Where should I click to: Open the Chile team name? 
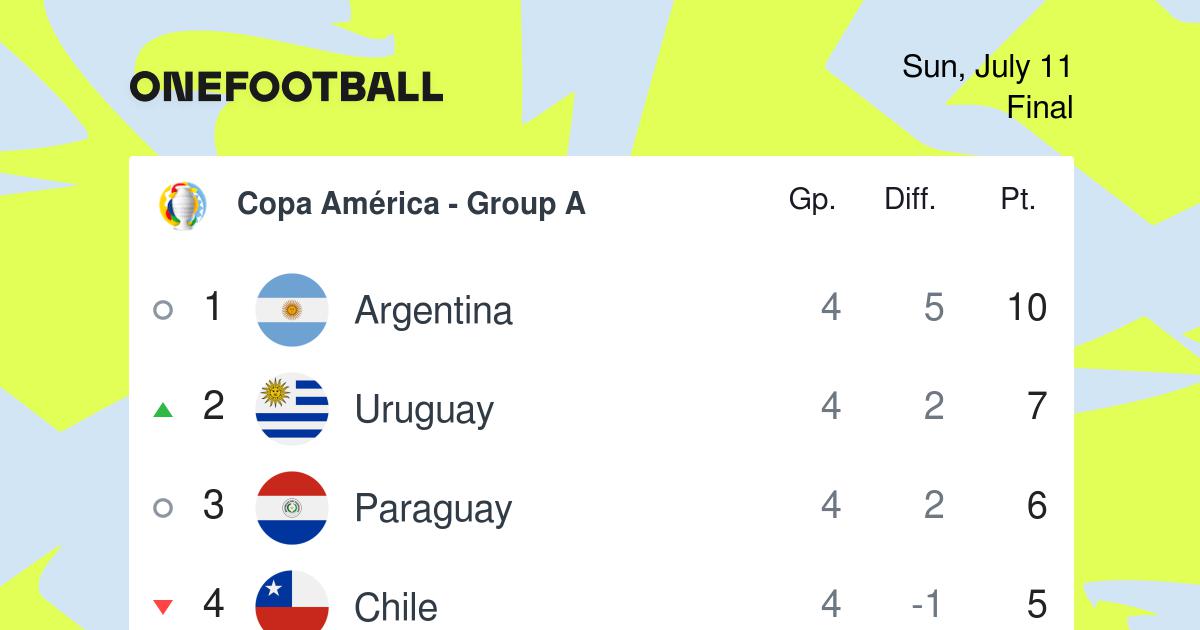click(396, 606)
